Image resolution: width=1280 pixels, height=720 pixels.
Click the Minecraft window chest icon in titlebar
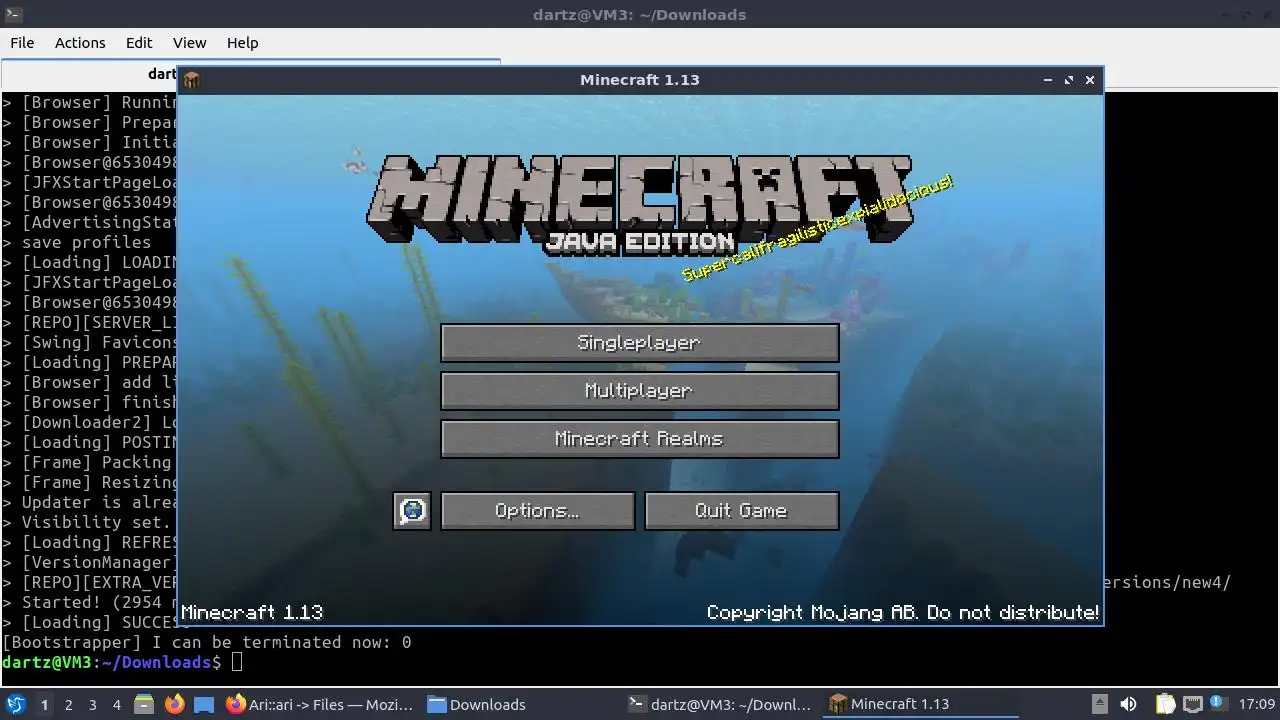[192, 80]
